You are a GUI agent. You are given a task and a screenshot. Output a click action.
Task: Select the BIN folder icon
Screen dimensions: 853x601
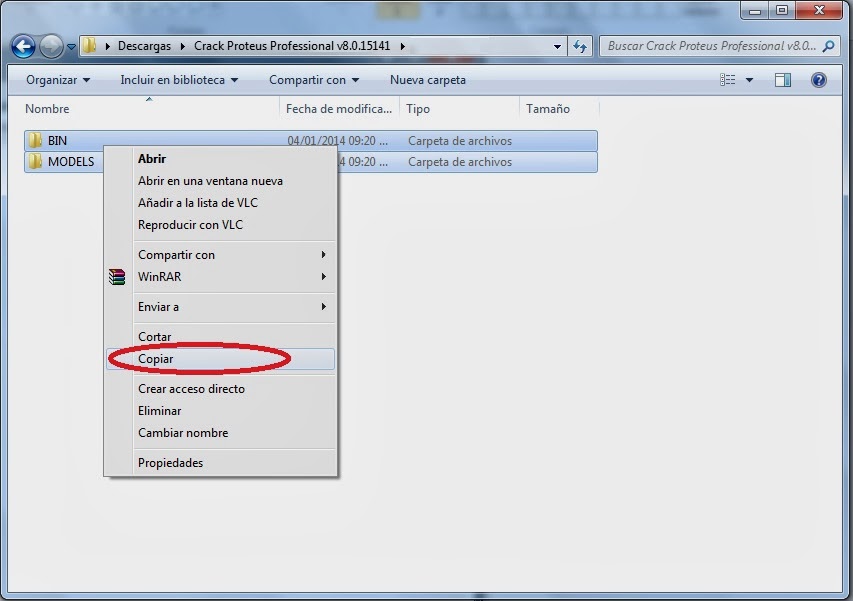click(x=35, y=140)
